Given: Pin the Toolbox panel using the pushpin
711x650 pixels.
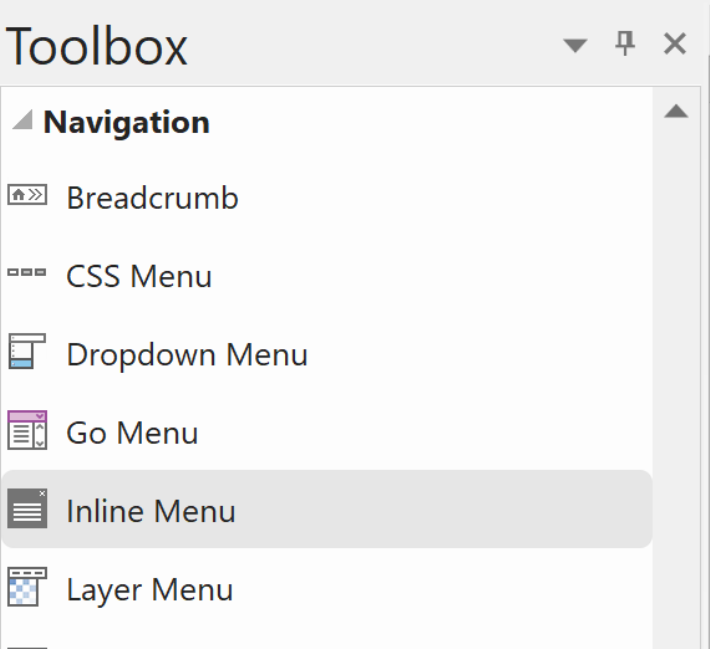Looking at the screenshot, I should pos(626,44).
